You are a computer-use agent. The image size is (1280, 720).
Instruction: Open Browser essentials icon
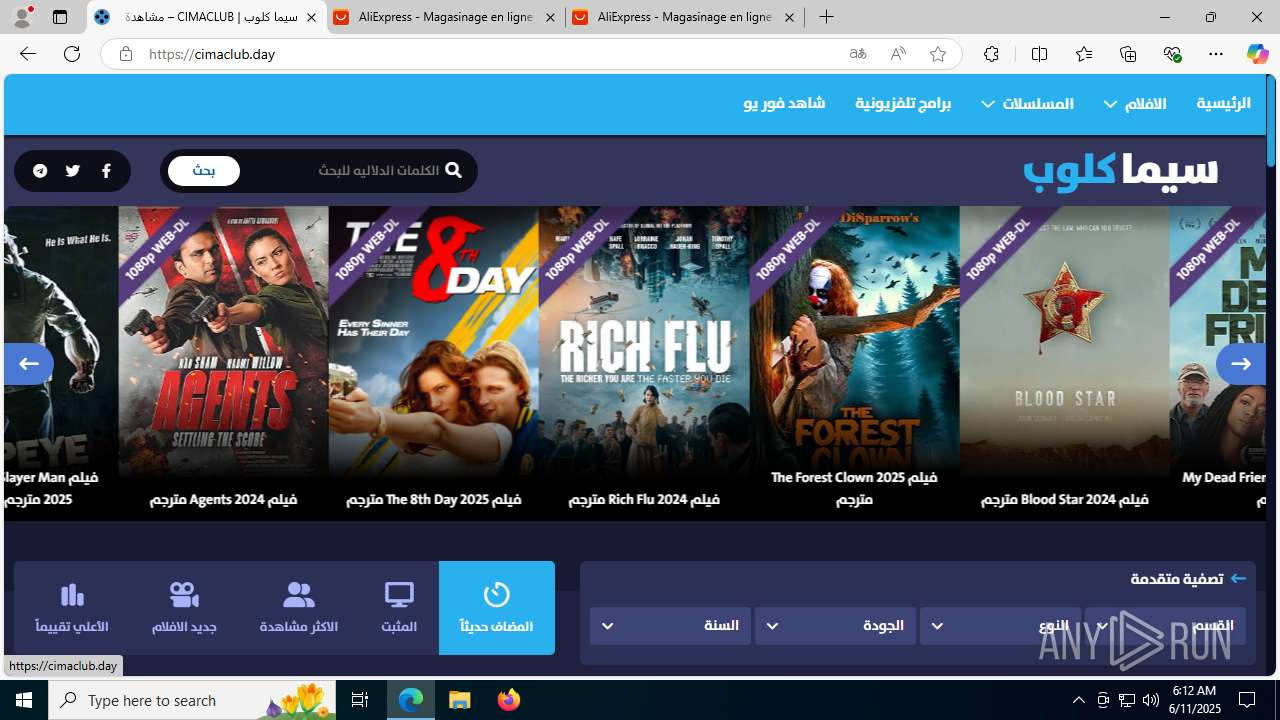[1172, 54]
